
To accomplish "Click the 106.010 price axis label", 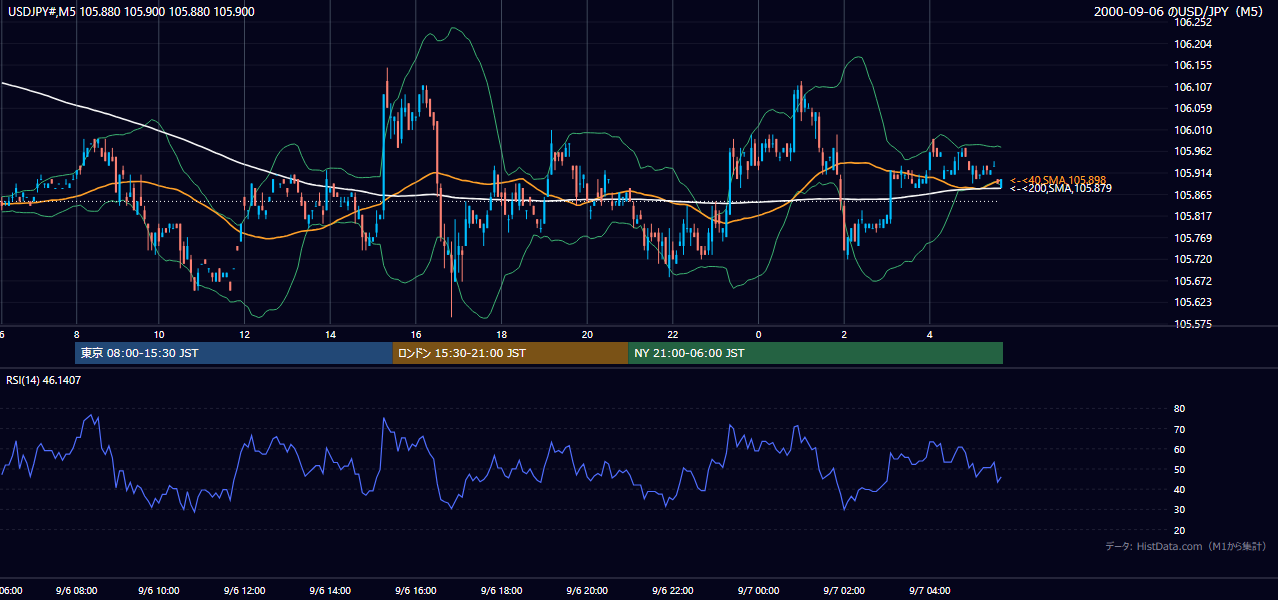I will click(x=1193, y=130).
